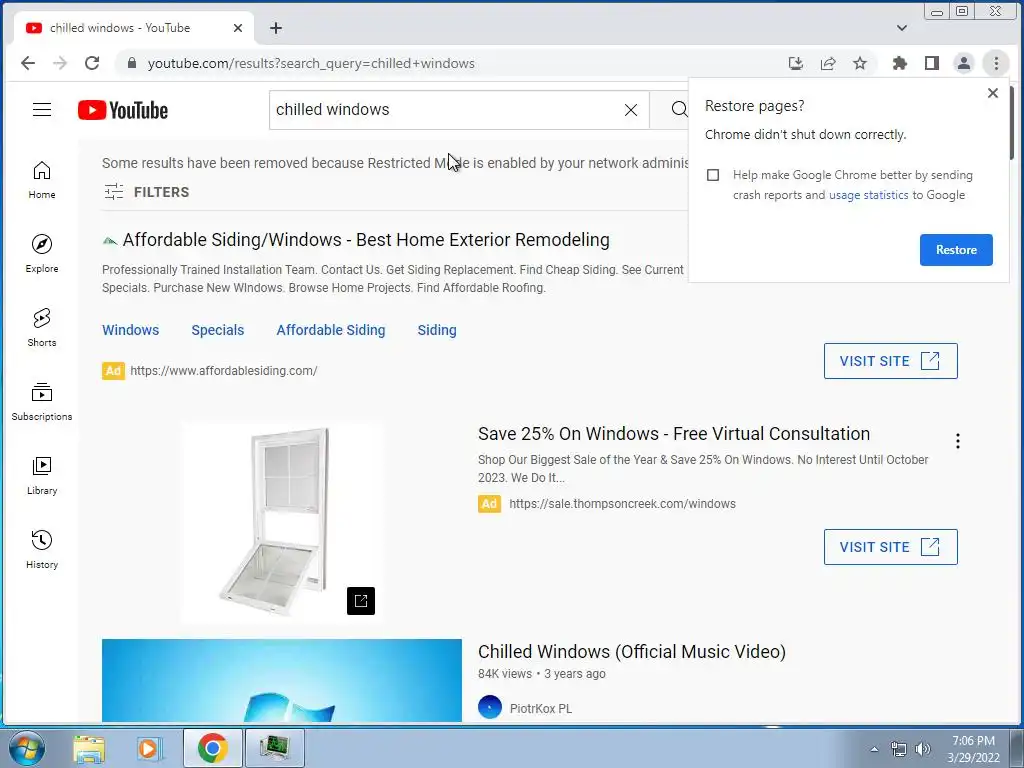Image resolution: width=1024 pixels, height=768 pixels.
Task: Go to the YouTube logo home link
Action: pos(123,110)
